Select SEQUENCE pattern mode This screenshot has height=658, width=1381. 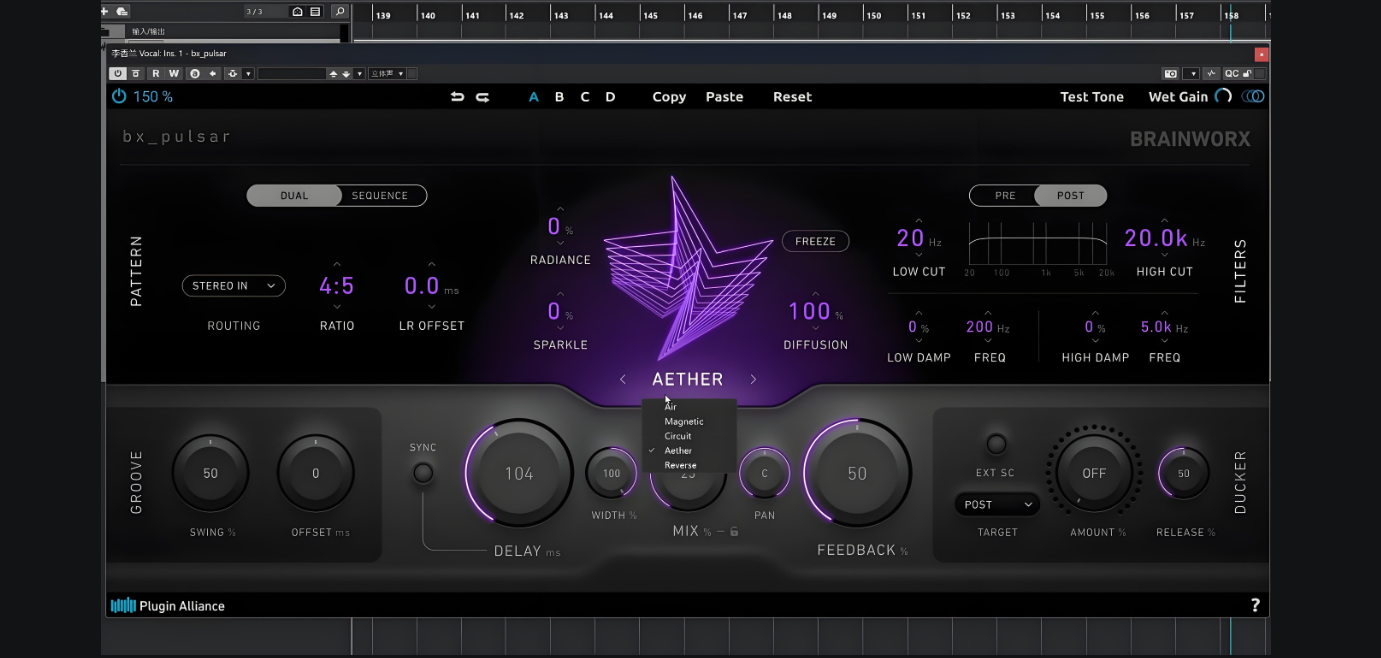380,196
